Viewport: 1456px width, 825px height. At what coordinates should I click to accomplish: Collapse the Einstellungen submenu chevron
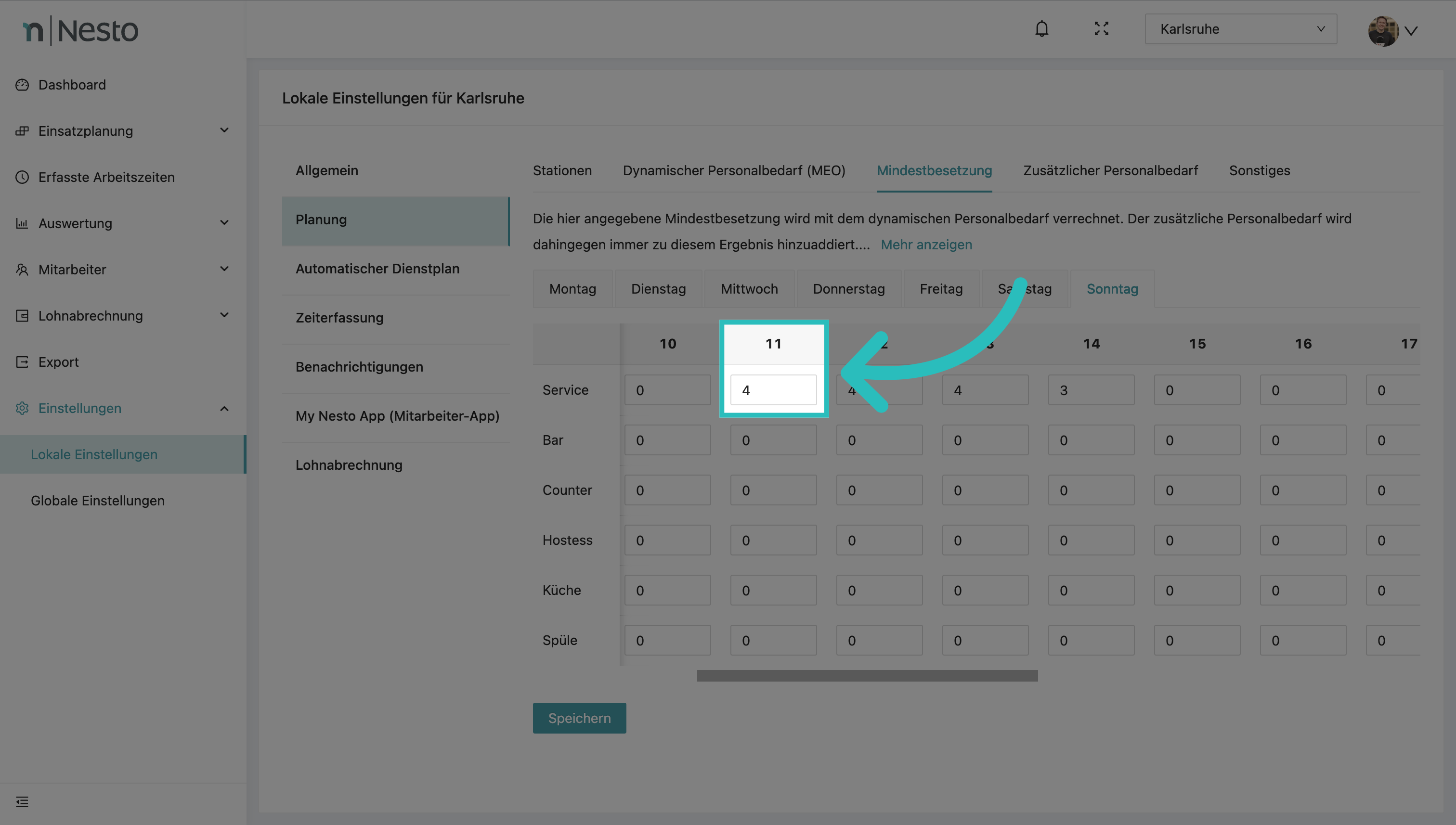pos(224,409)
